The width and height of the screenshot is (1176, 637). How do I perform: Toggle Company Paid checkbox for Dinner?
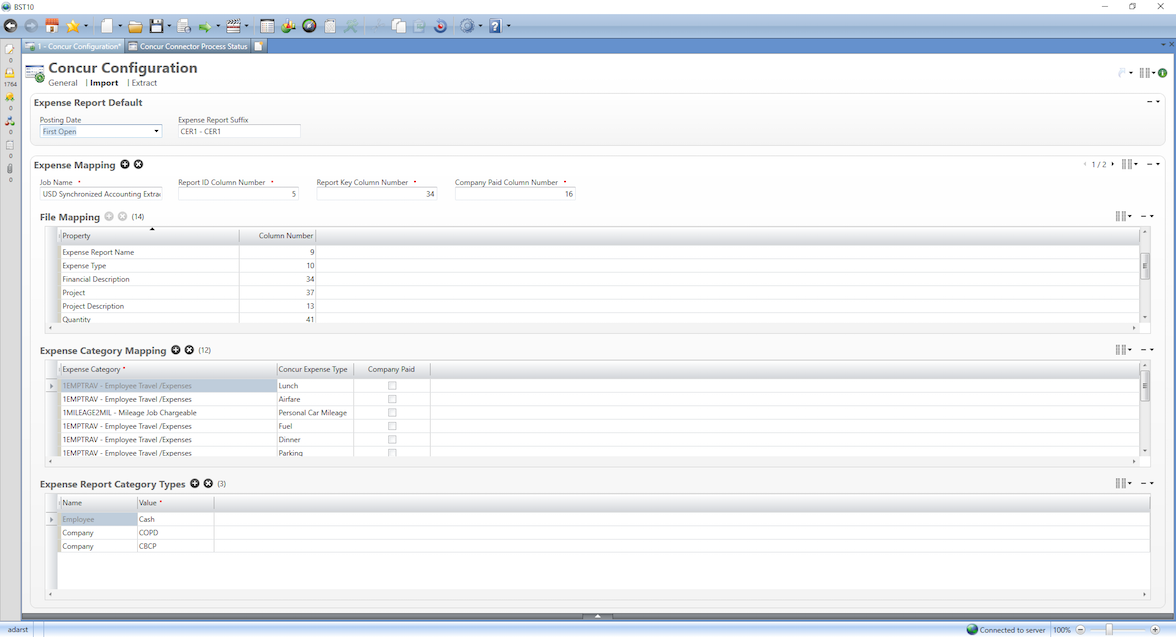point(392,440)
